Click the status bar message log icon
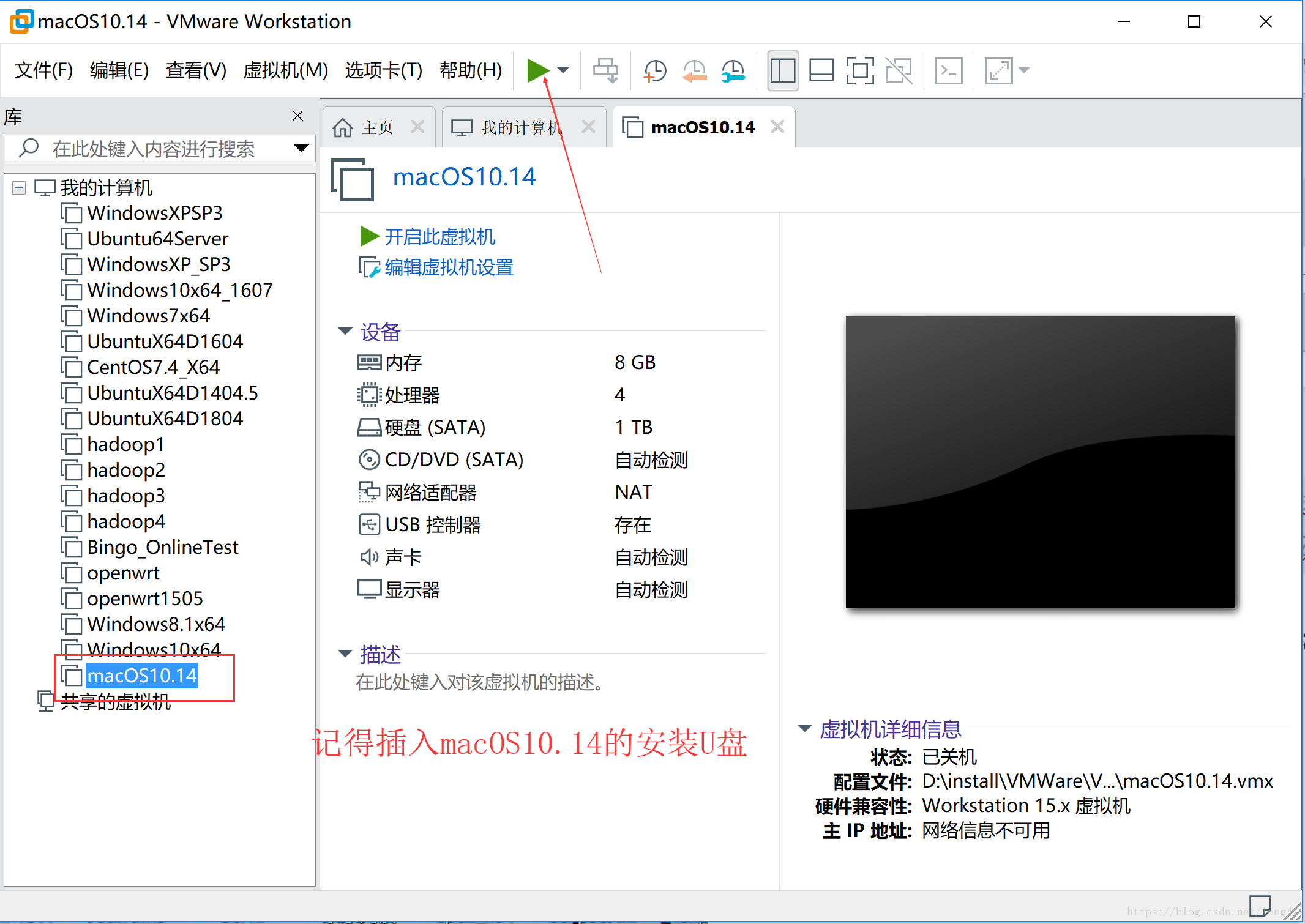1305x924 pixels. (x=1260, y=907)
